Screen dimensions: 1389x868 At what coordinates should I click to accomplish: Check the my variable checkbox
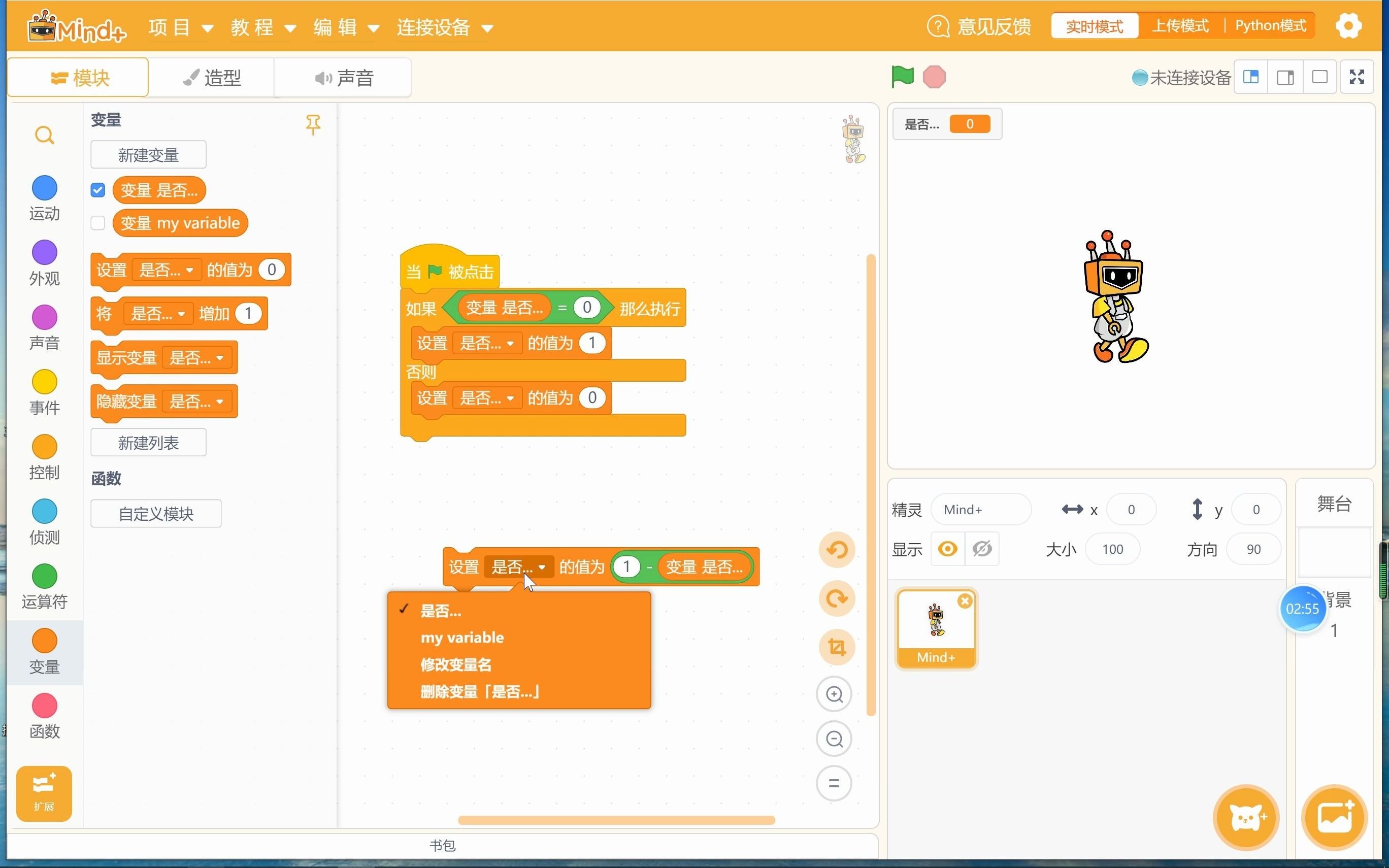click(98, 223)
